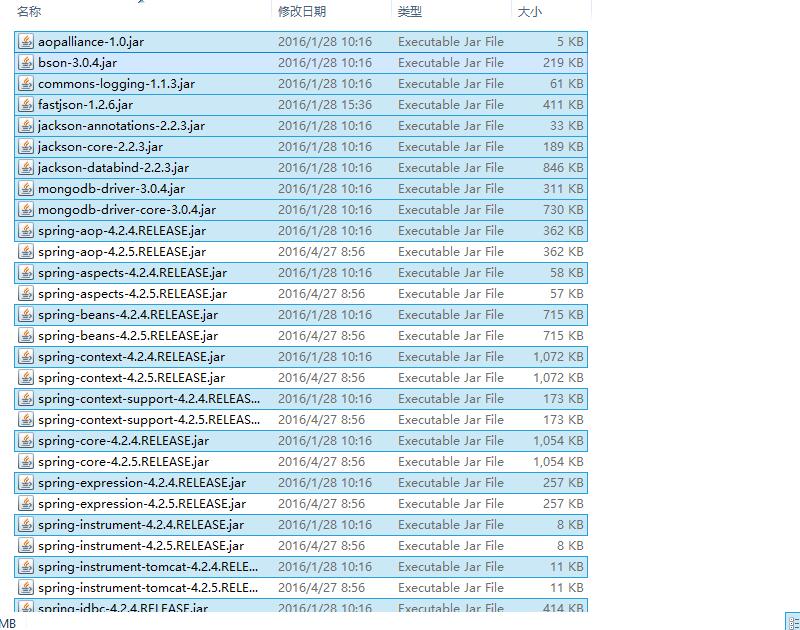Click the jar icon of spring-beans-4.2.5.RELEASE.jar
800x630 pixels.
click(26, 336)
